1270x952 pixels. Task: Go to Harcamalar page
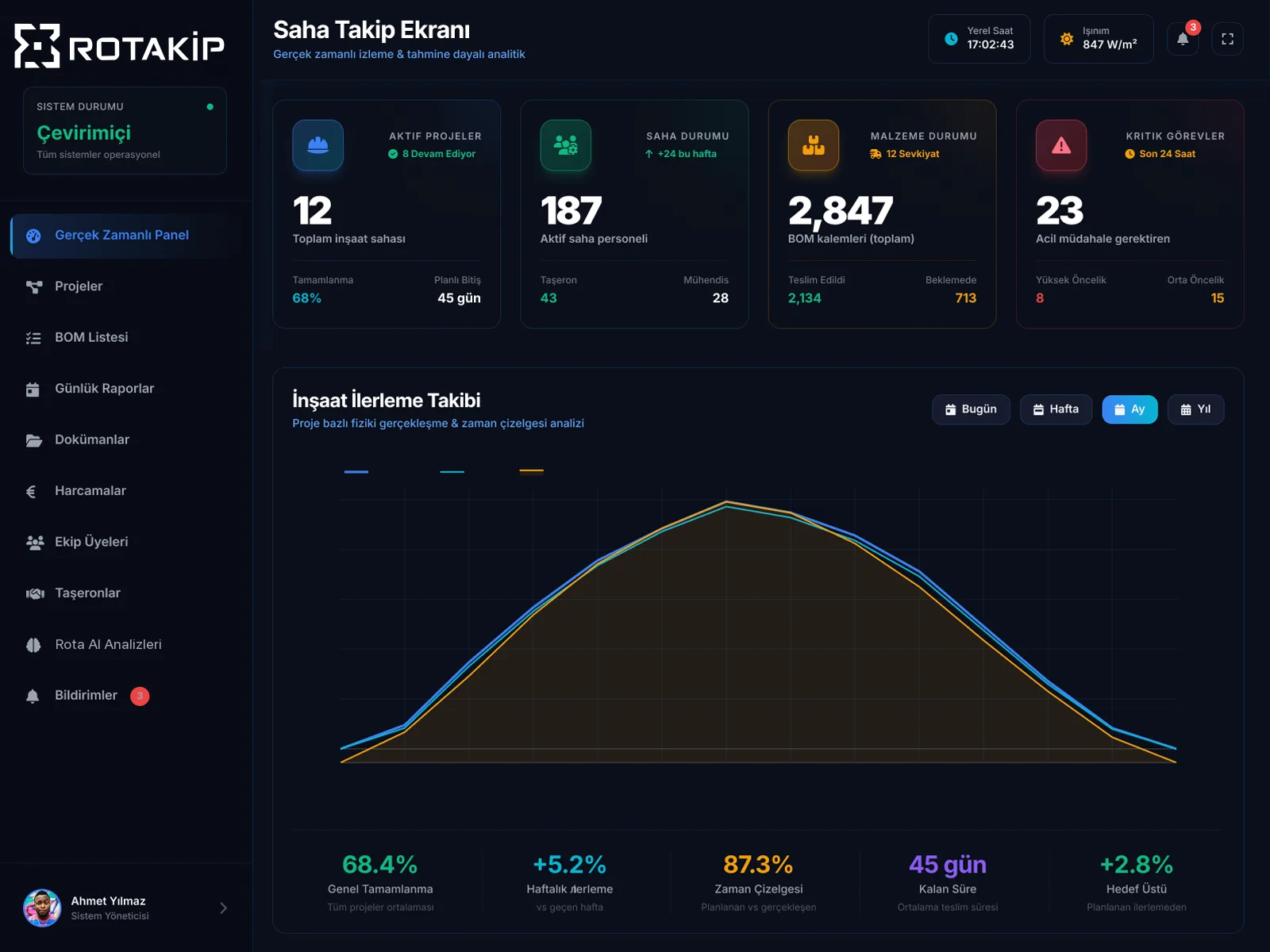[125, 491]
